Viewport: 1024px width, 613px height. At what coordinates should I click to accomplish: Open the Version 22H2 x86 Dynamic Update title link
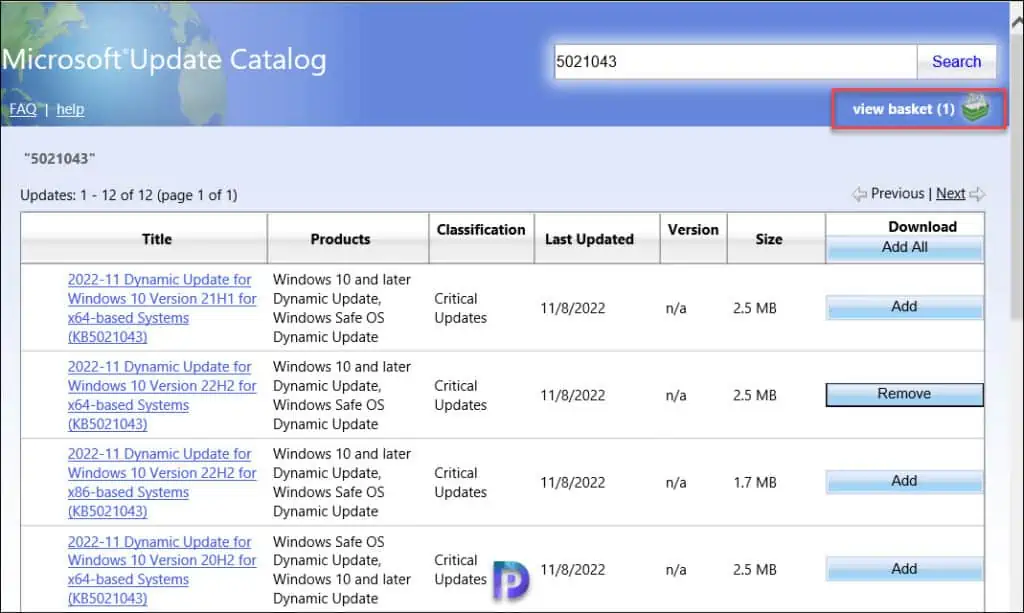click(x=162, y=482)
